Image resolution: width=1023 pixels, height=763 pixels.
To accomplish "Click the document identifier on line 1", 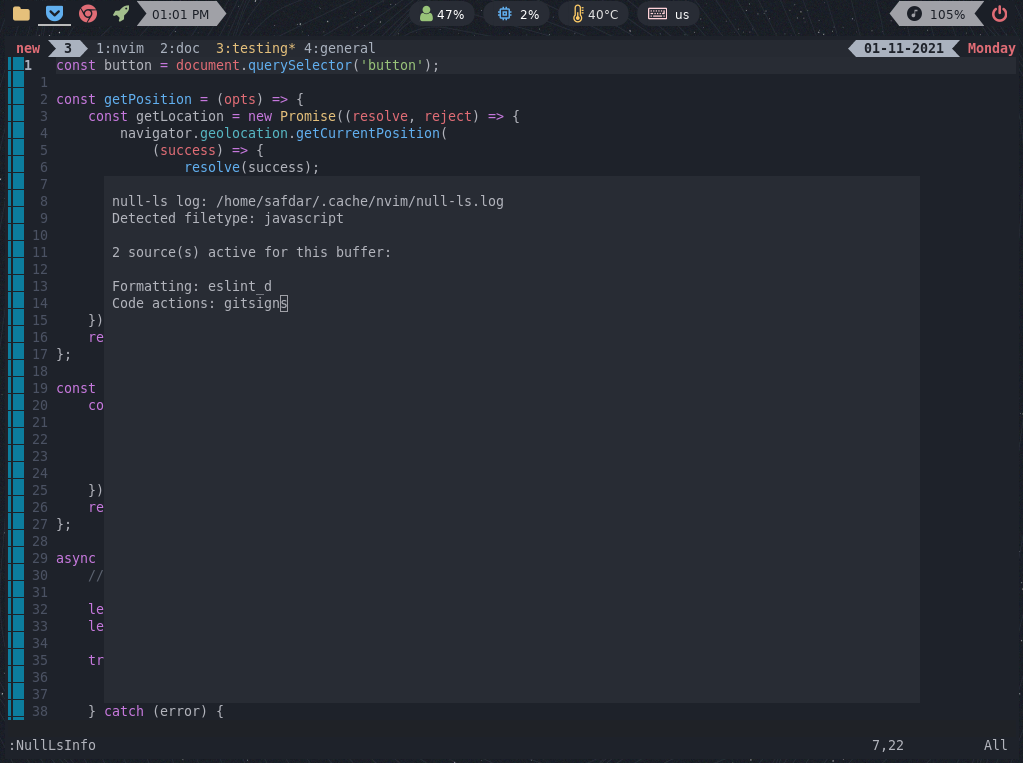I will coord(207,65).
